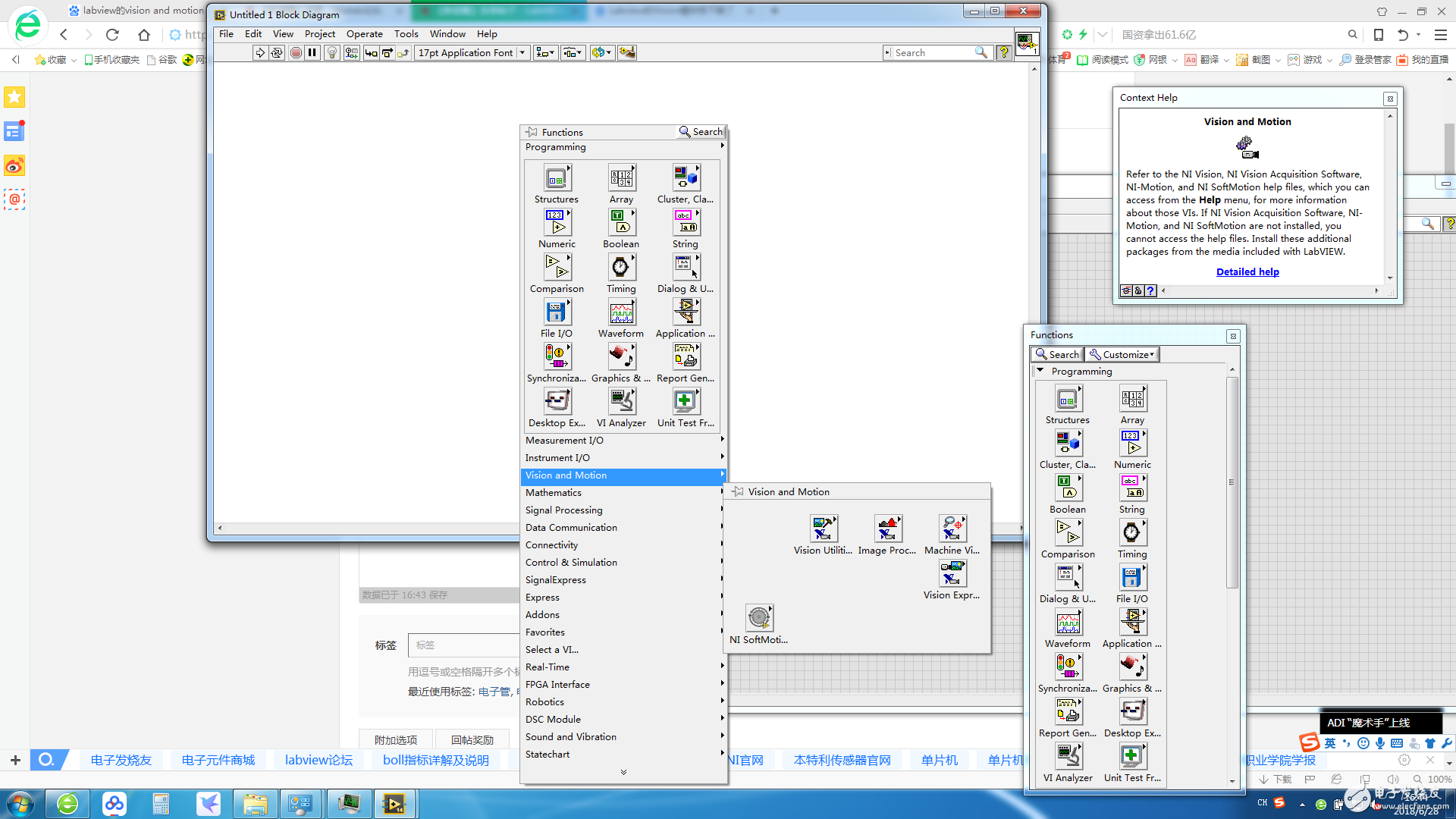Click the browser refresh button

coord(112,34)
